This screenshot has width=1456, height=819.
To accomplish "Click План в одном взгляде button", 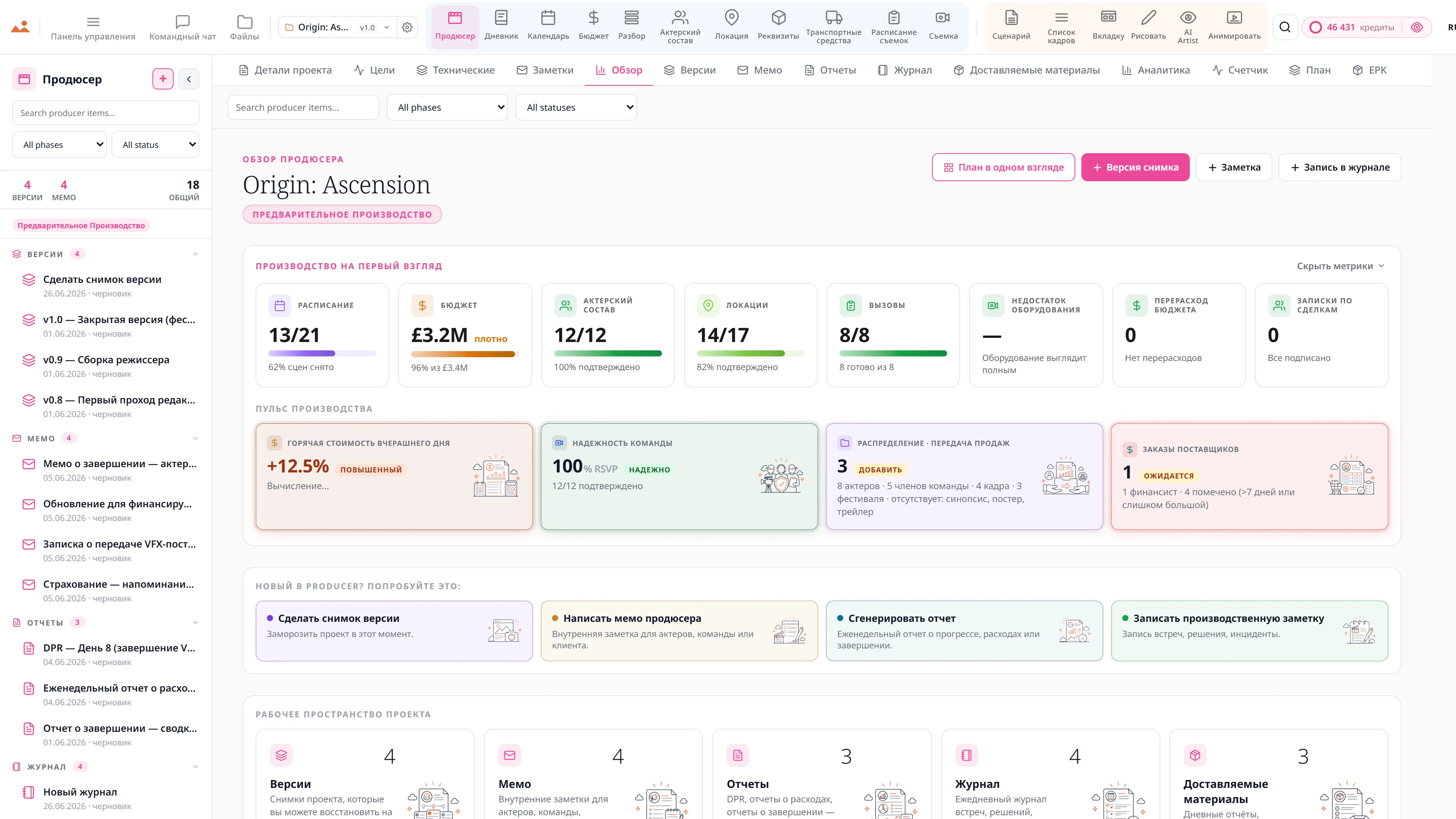I will point(1003,167).
